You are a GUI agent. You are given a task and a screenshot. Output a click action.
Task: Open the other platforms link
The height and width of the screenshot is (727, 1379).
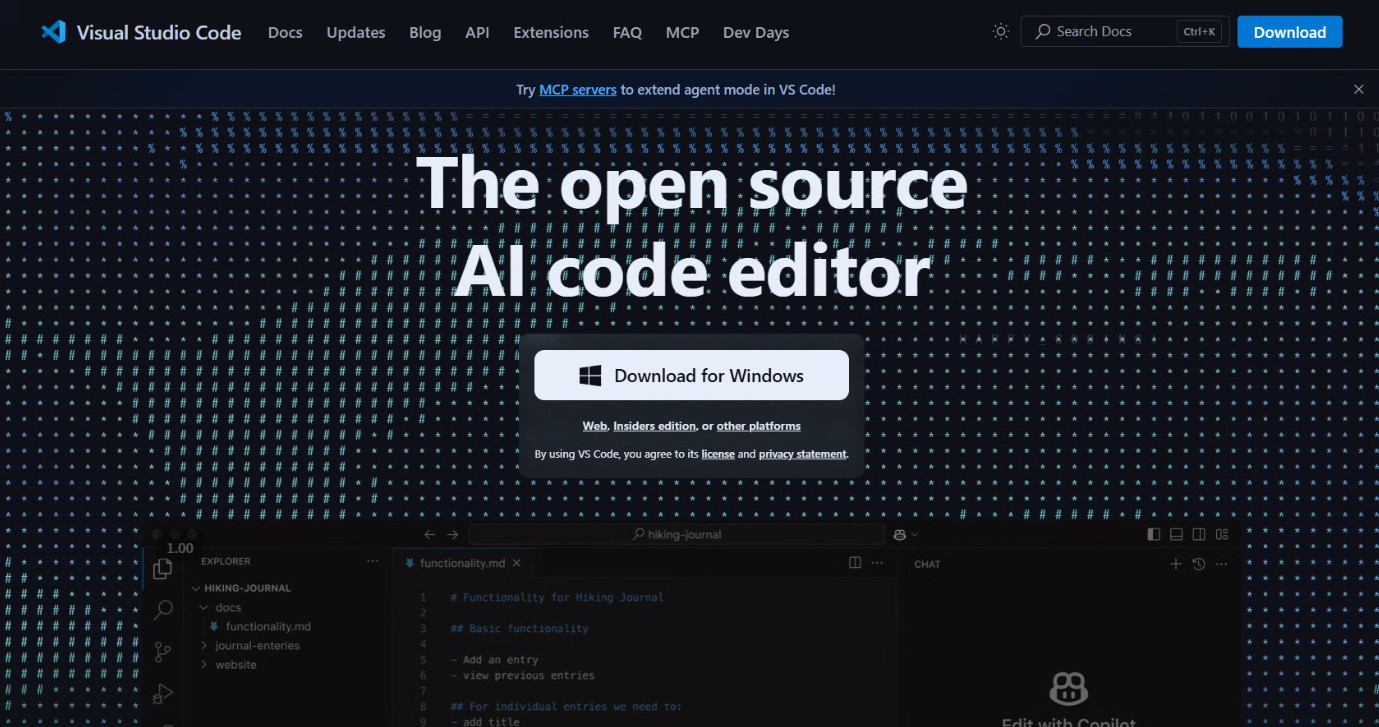coord(759,426)
